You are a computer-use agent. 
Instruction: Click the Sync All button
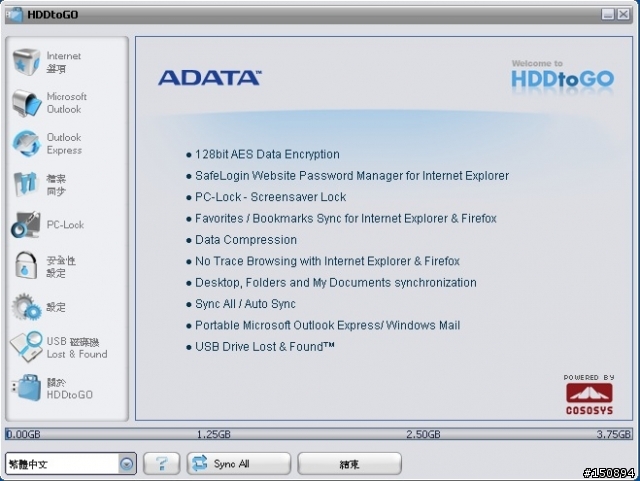pos(239,463)
